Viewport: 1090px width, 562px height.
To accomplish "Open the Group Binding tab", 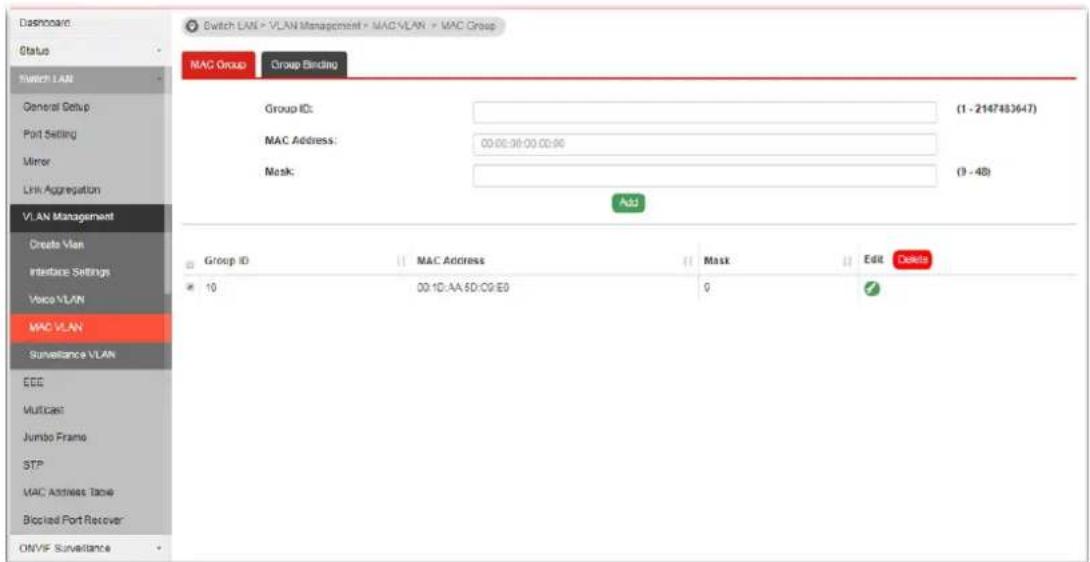I will pos(304,65).
